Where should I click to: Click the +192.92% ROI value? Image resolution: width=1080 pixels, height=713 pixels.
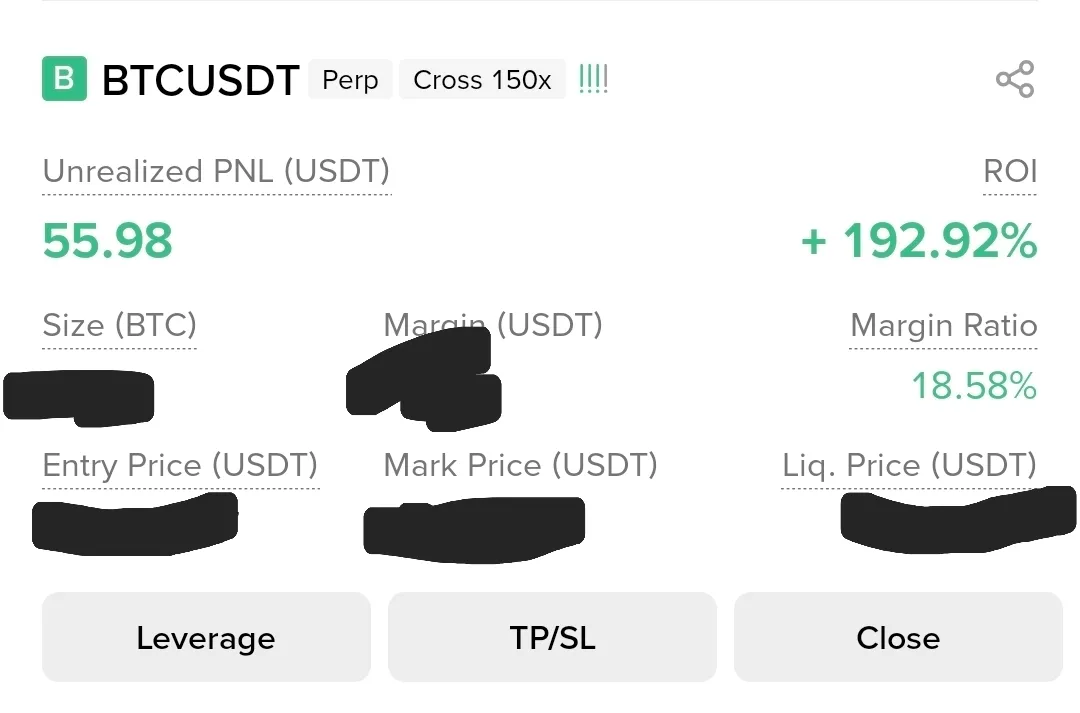[x=919, y=241]
